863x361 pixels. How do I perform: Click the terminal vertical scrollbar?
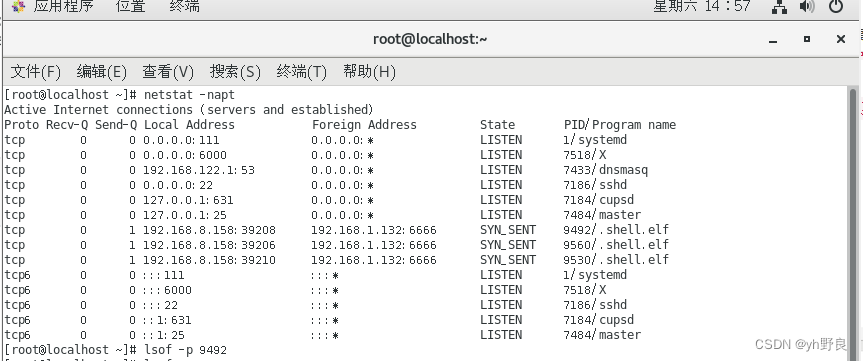pyautogui.click(x=854, y=223)
